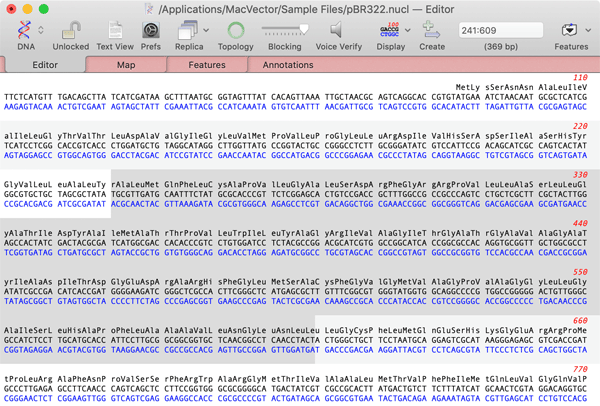This screenshot has width=600, height=406.
Task: Click amino acid text AlaIleSerL
Action: (x=28, y=330)
